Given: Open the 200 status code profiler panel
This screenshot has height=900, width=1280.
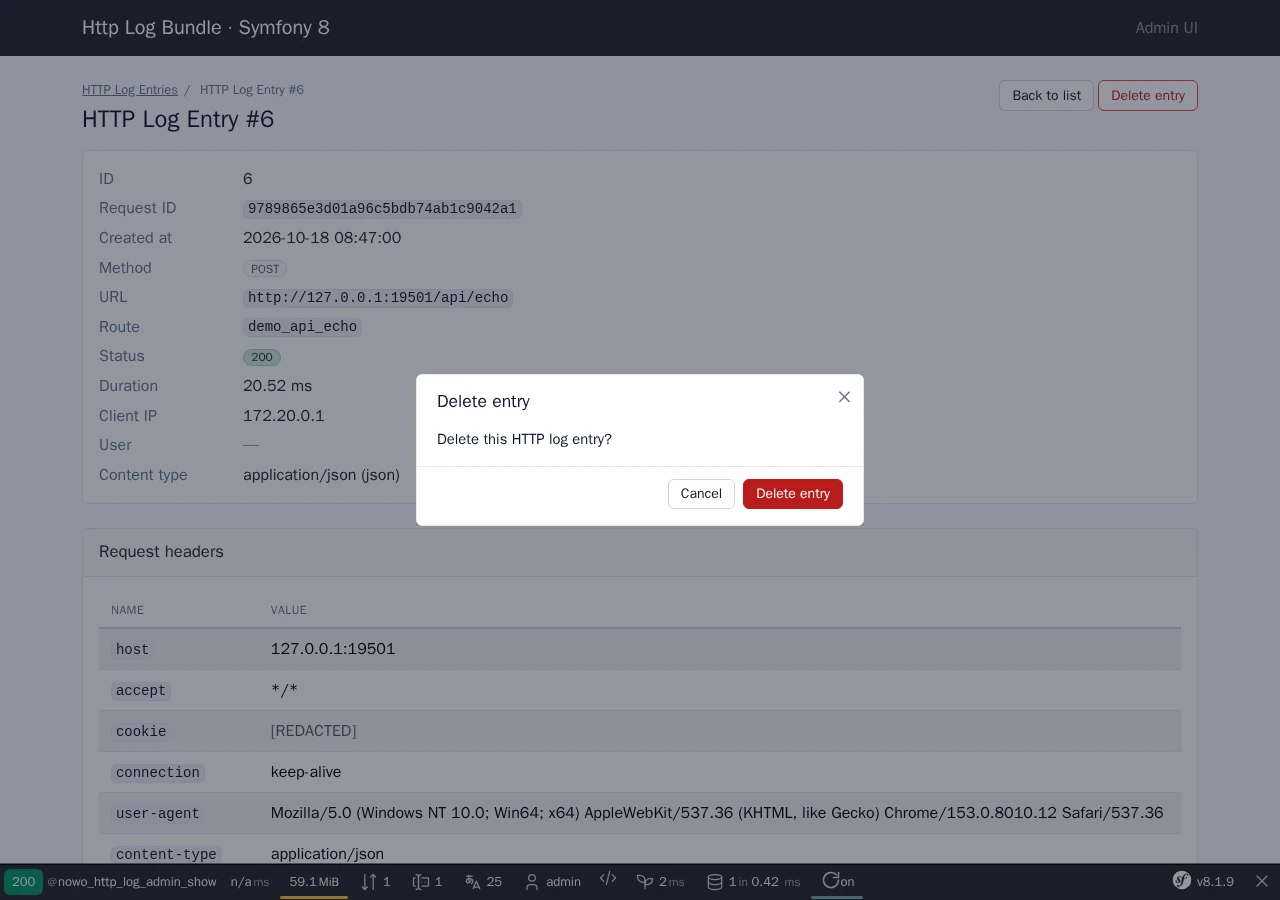Looking at the screenshot, I should [23, 882].
